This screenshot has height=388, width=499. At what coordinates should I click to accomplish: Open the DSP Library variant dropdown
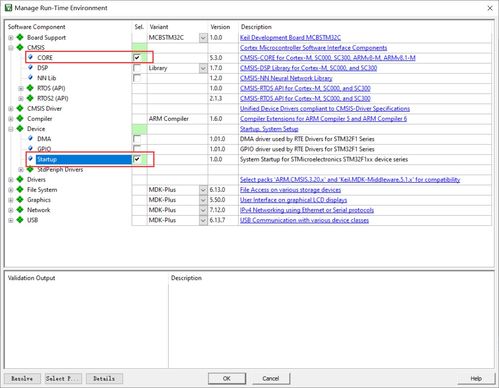pos(203,68)
